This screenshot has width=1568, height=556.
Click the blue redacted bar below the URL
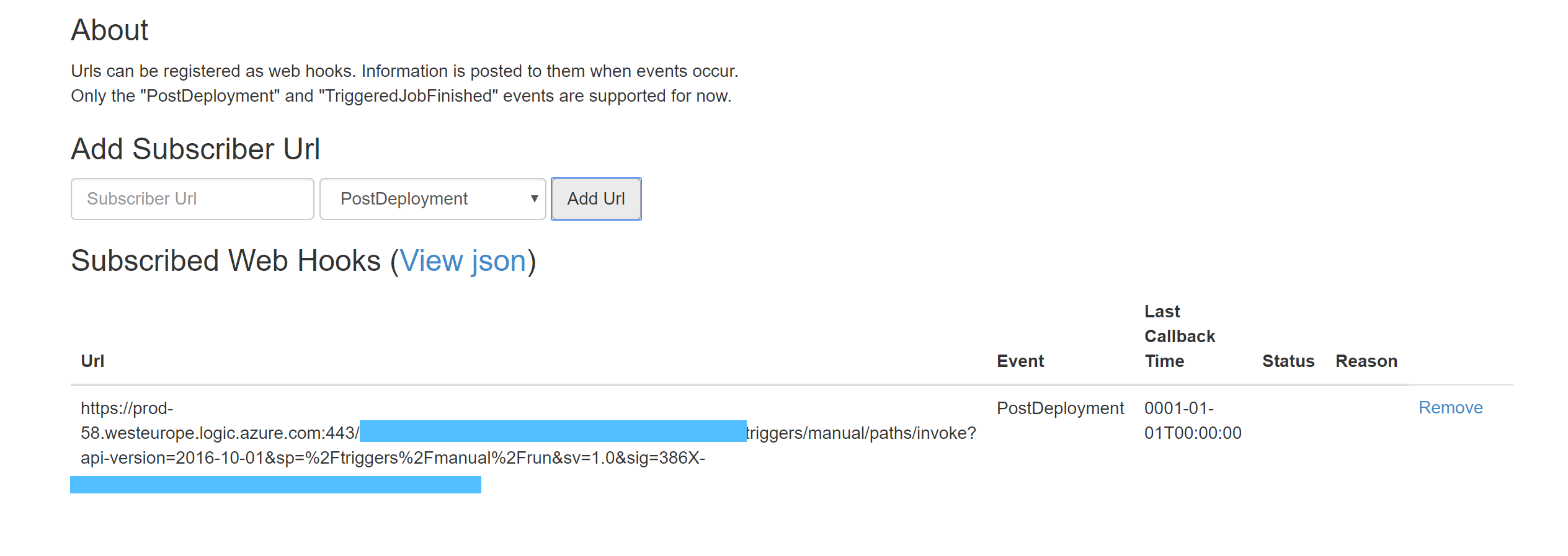[275, 485]
